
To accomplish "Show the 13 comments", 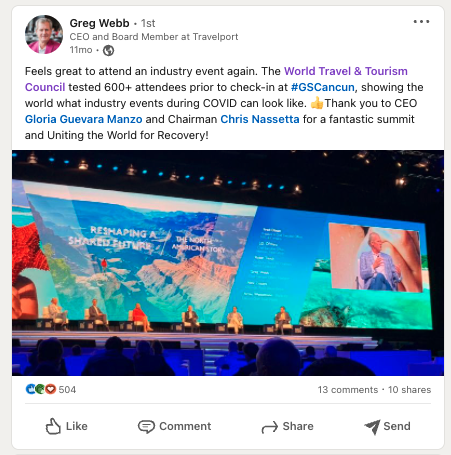I will coord(348,389).
